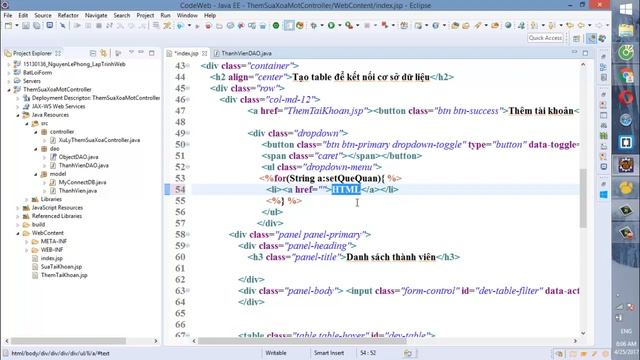The image size is (640, 360).
Task: Select SuaTaiKhoan.jsp in tree
Action: [61, 267]
